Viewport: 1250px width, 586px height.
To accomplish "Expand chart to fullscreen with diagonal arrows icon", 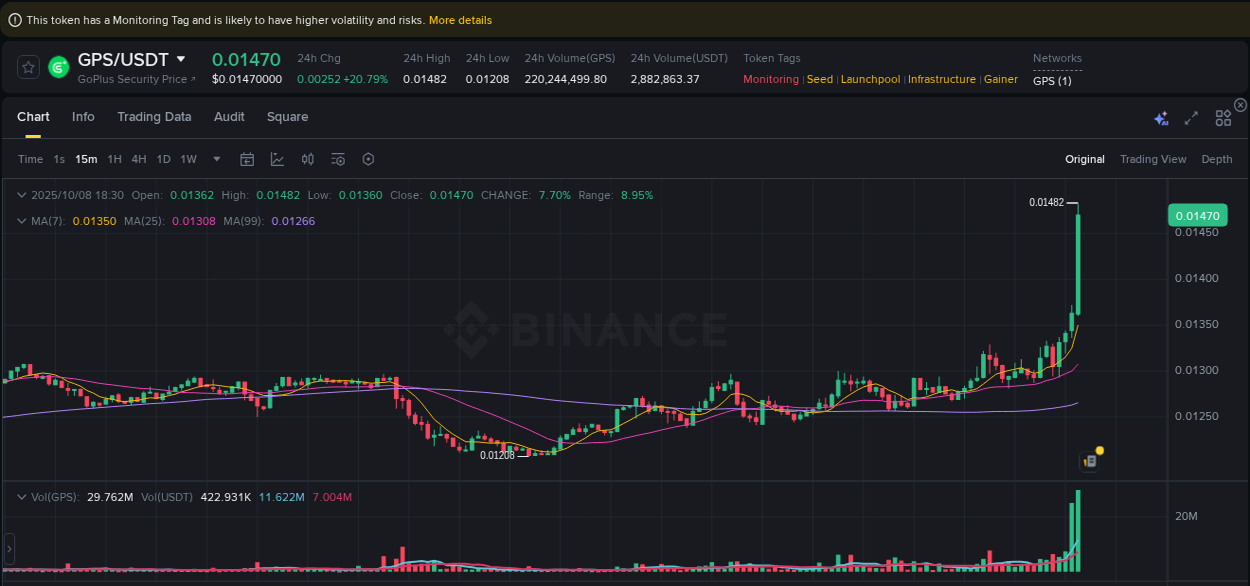I will coord(1191,117).
